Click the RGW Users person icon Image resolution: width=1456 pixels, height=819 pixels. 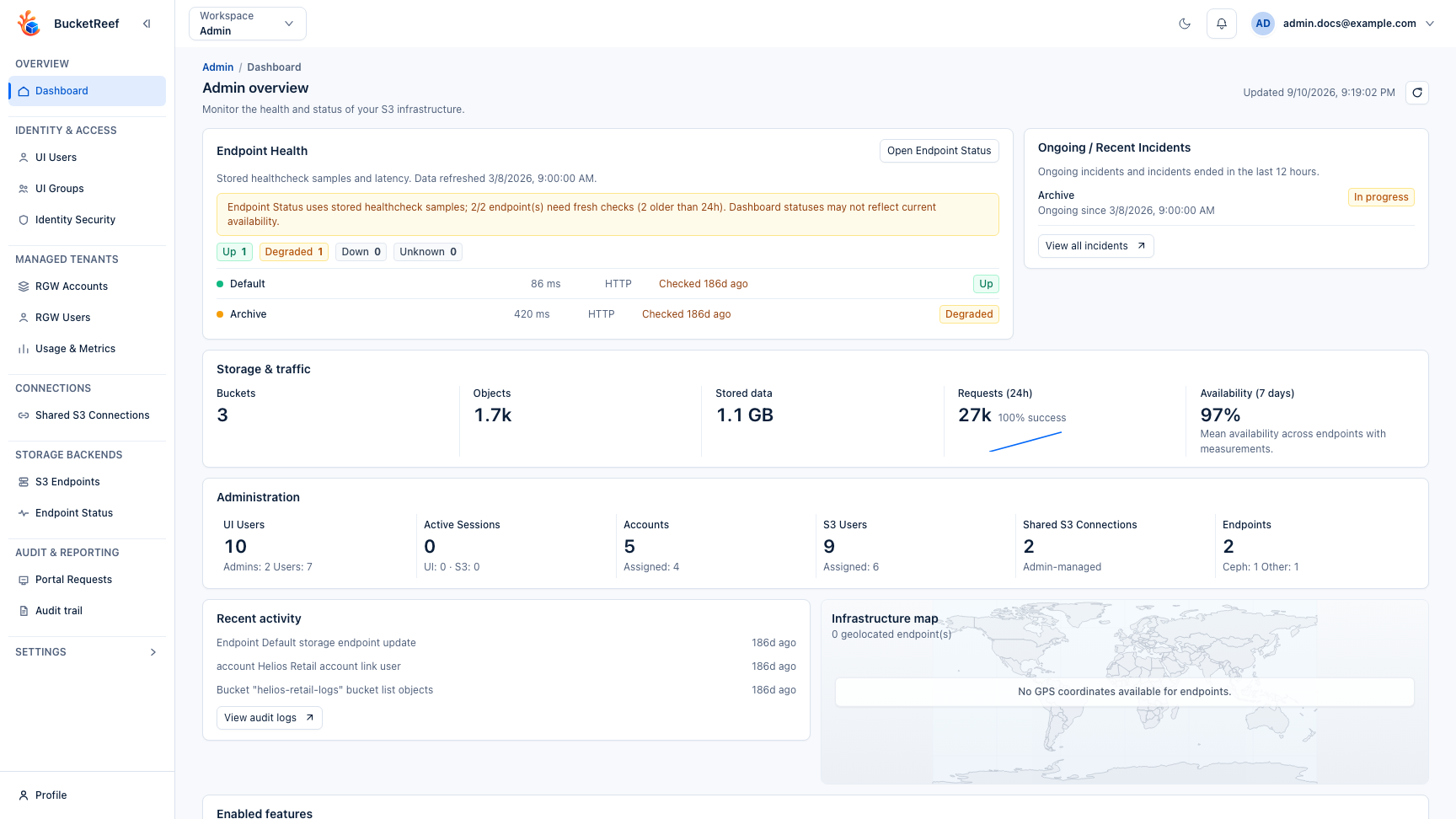click(24, 318)
